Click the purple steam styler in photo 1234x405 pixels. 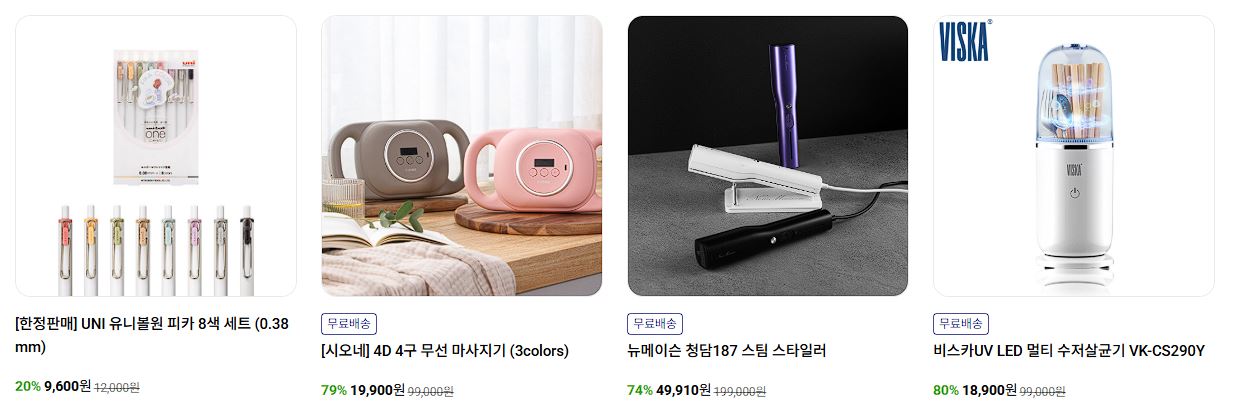[x=787, y=91]
